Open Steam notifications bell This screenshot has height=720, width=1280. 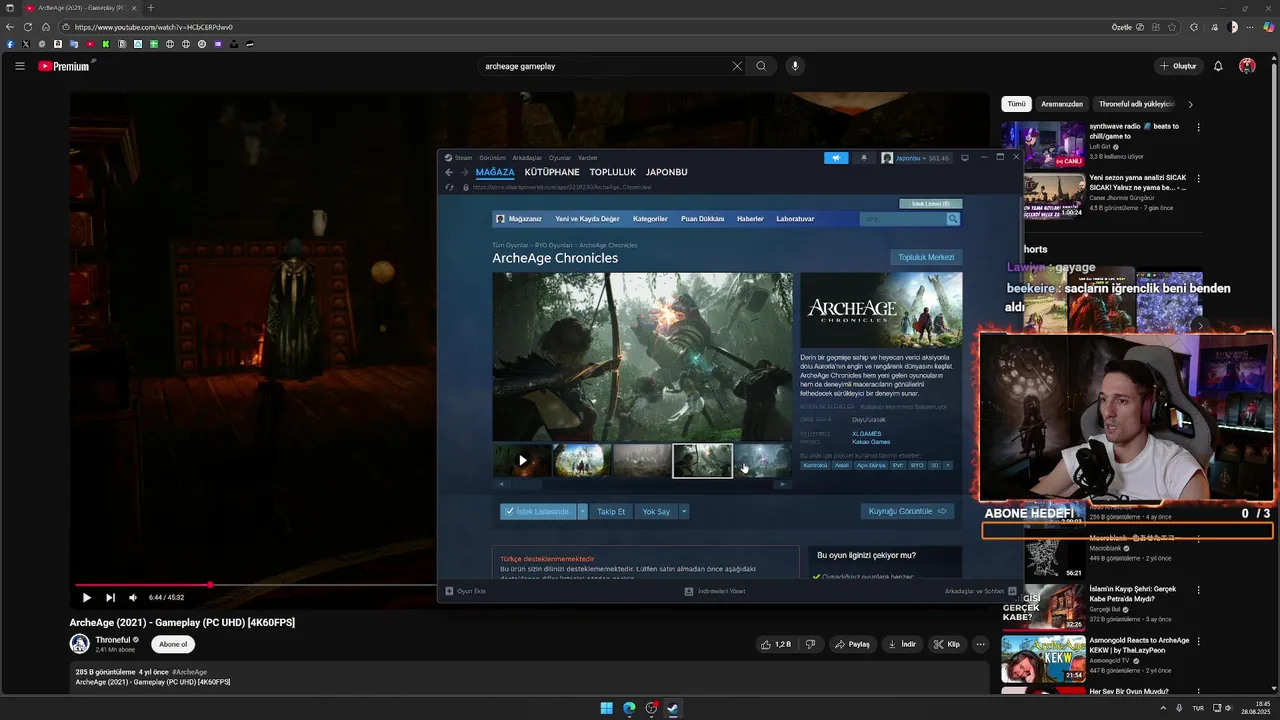pos(864,157)
